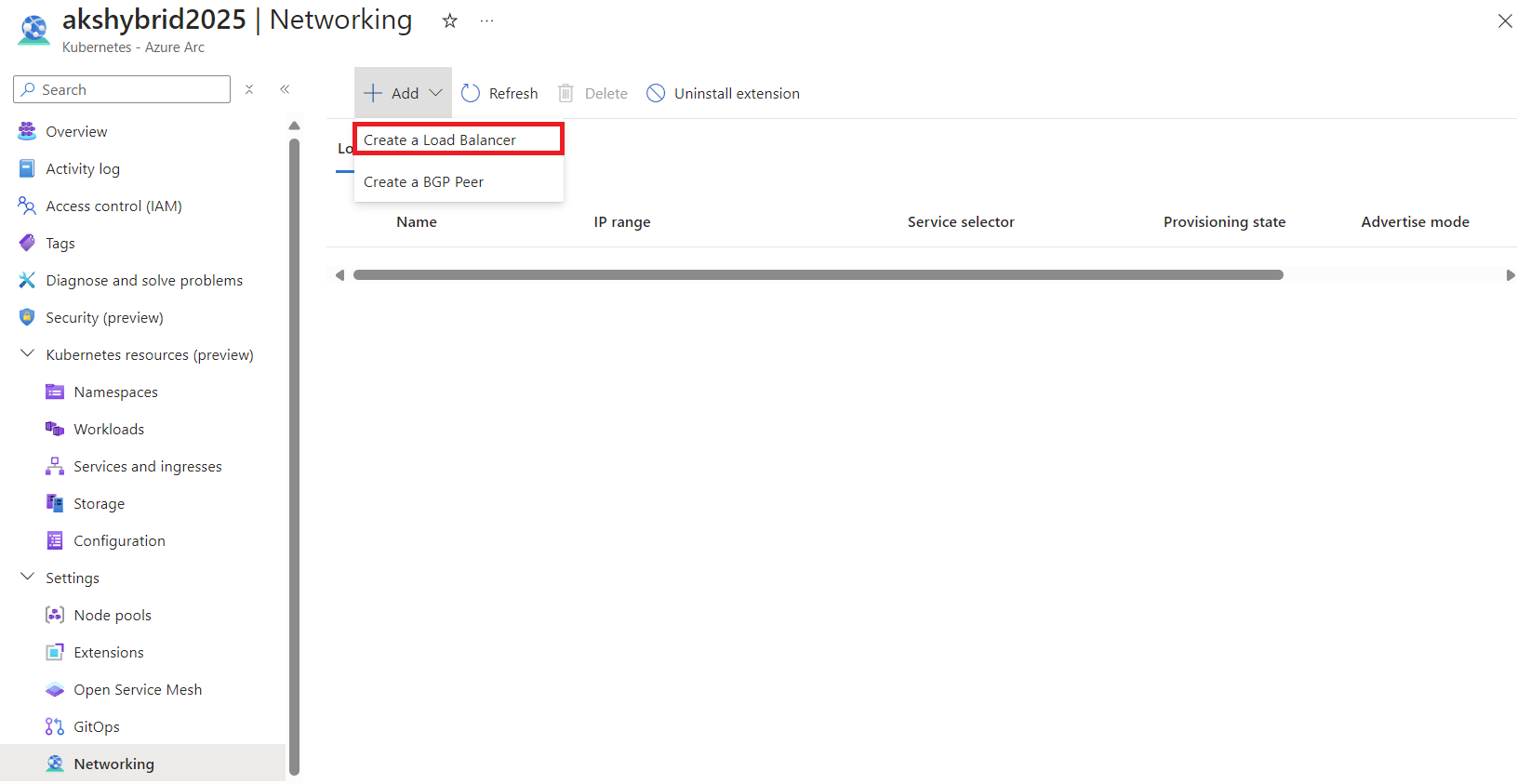Close the Networking blade
Screen dimensions: 1517x784
1504,20
